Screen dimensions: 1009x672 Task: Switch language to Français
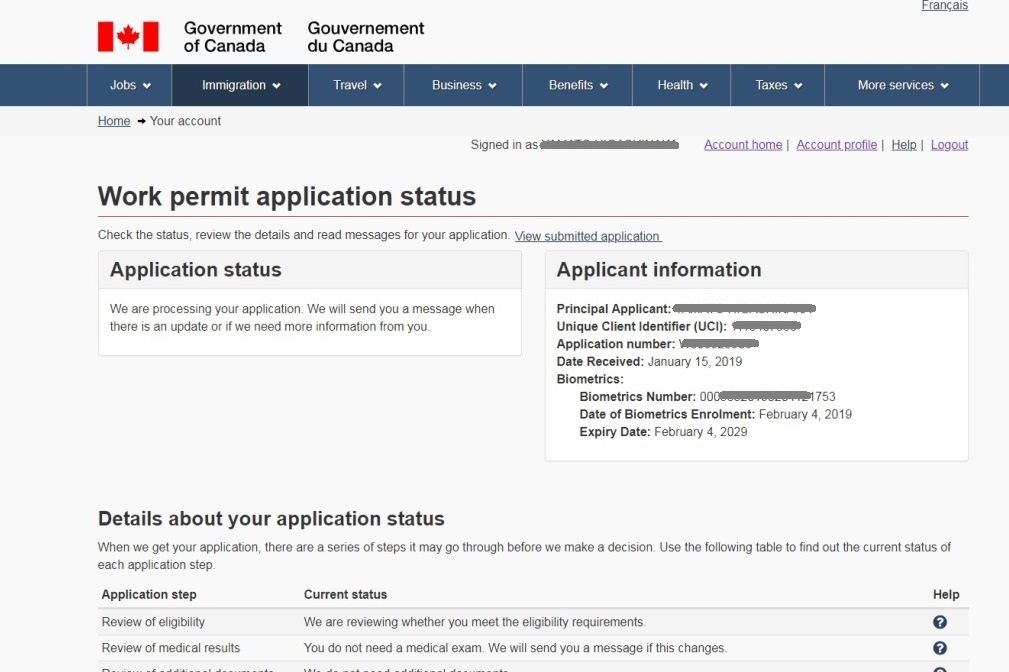point(943,6)
